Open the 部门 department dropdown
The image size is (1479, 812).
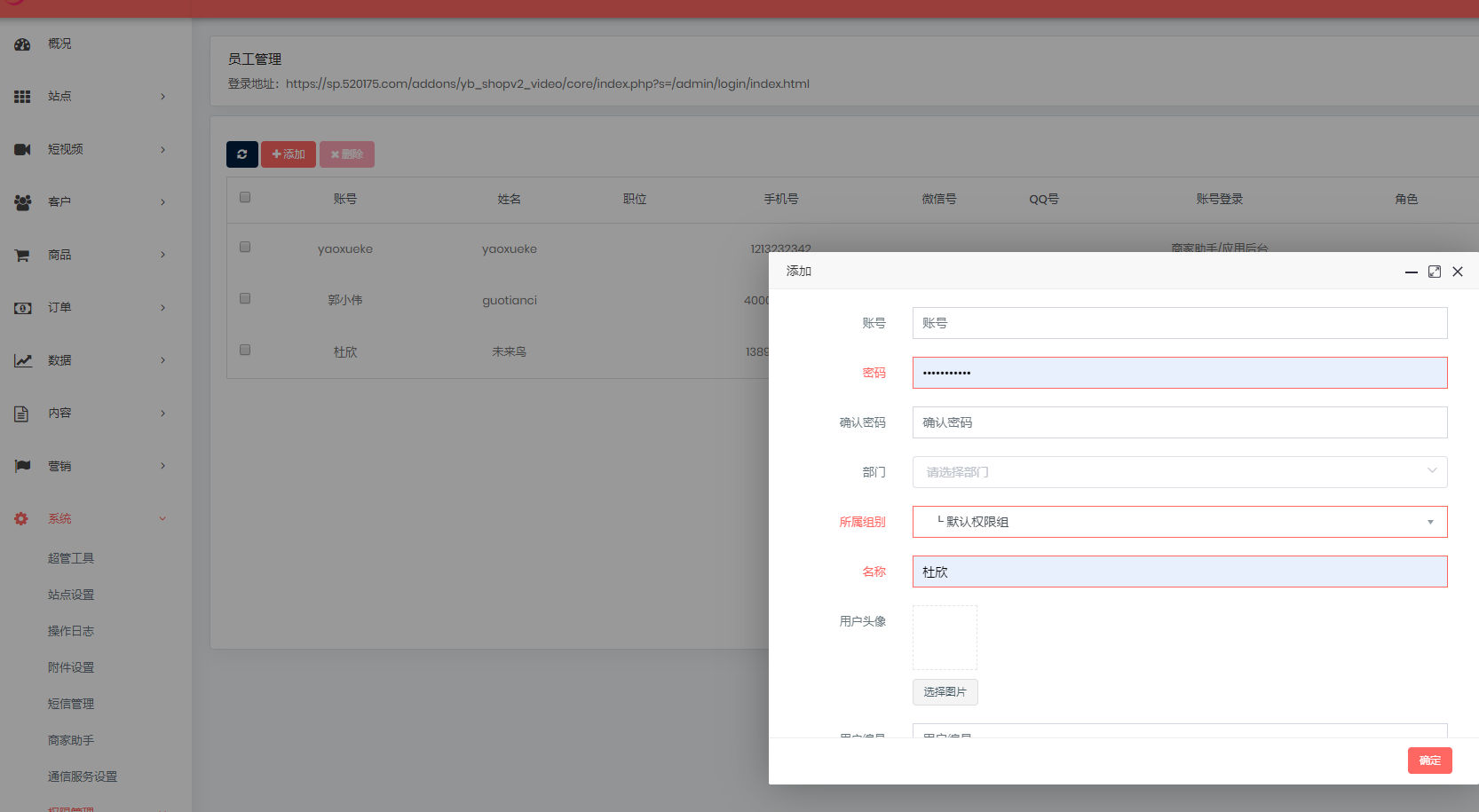coord(1179,472)
